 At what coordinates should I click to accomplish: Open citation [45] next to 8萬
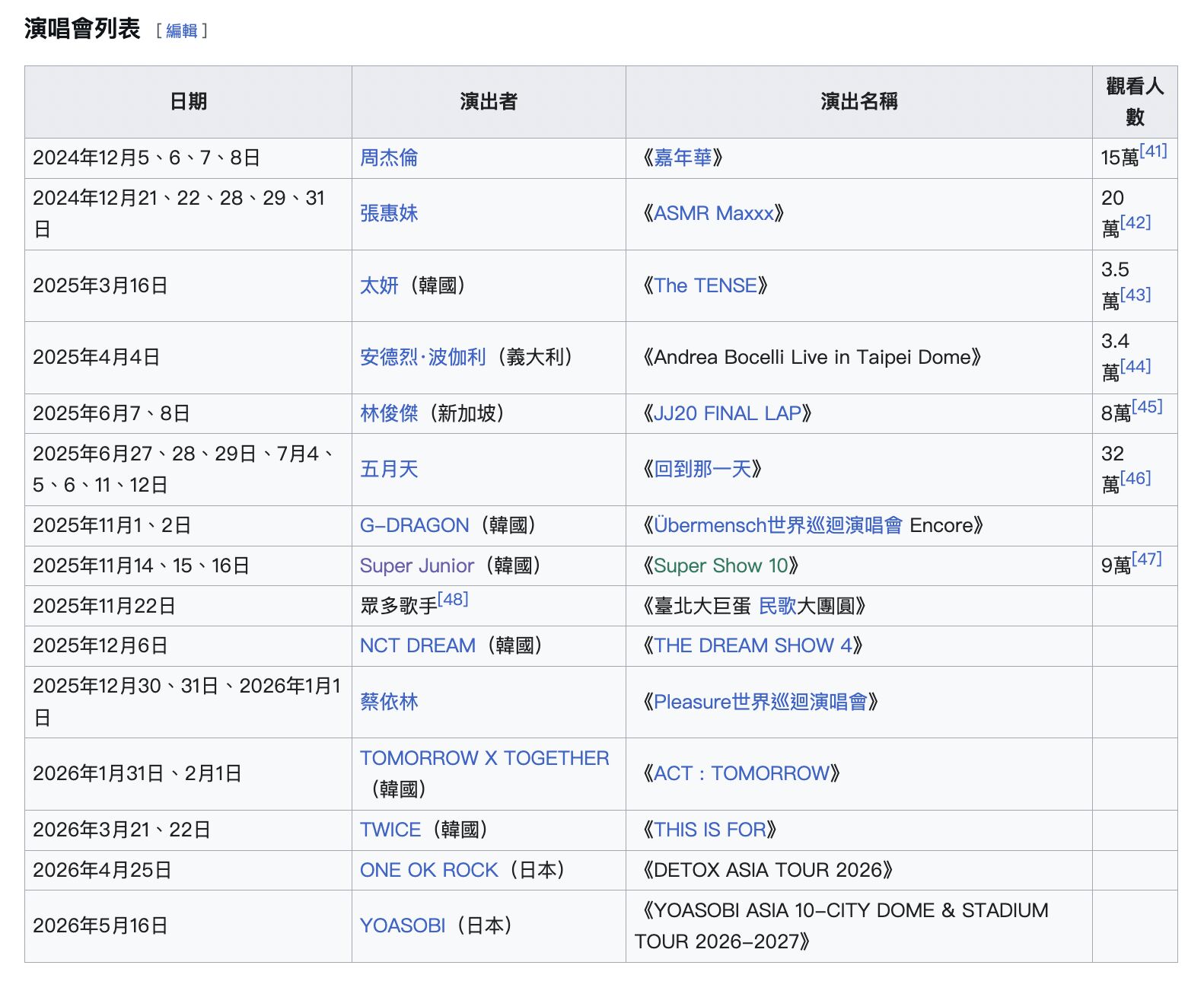[1147, 406]
